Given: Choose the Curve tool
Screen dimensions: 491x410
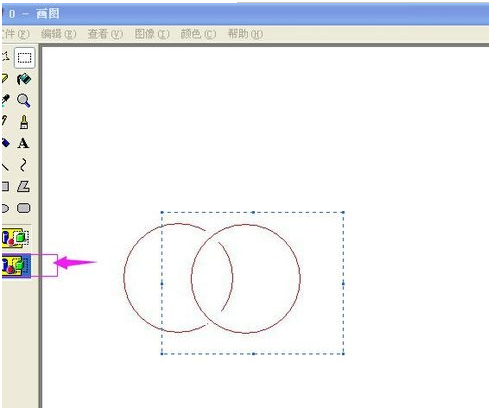Looking at the screenshot, I should point(23,165).
